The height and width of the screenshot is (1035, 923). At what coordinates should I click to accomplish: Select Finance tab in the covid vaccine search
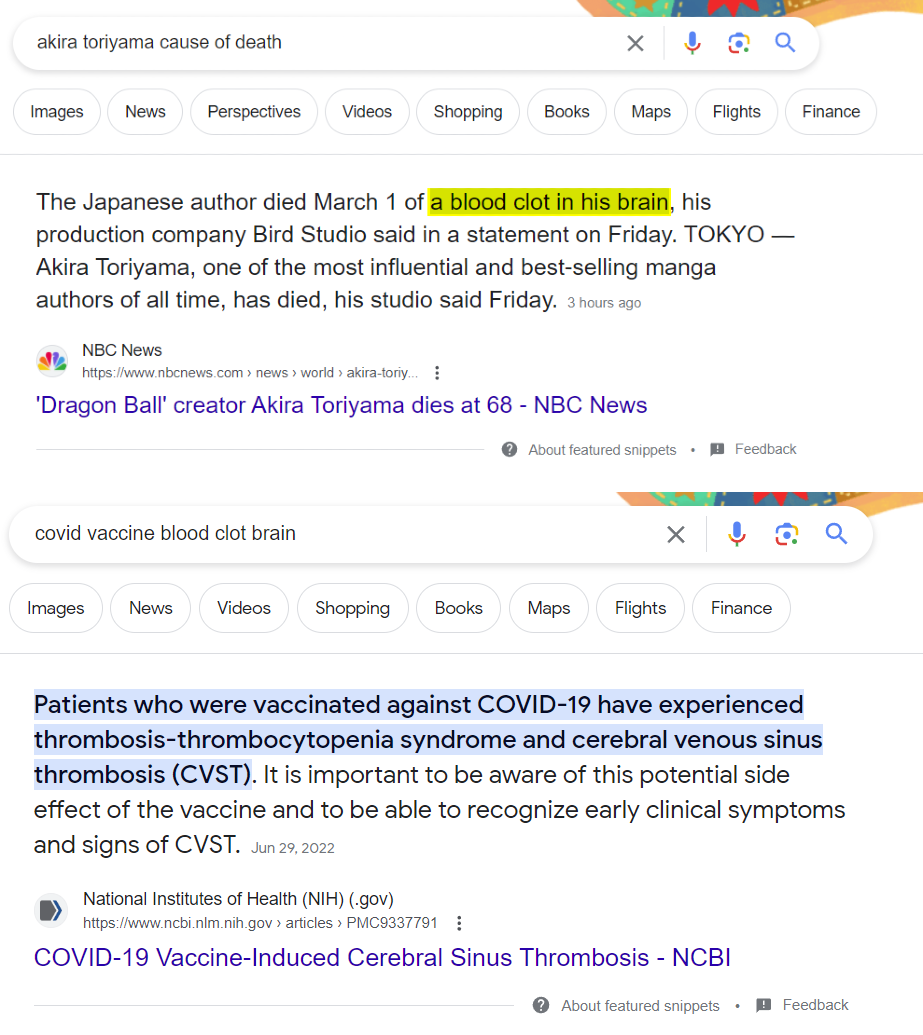(741, 608)
